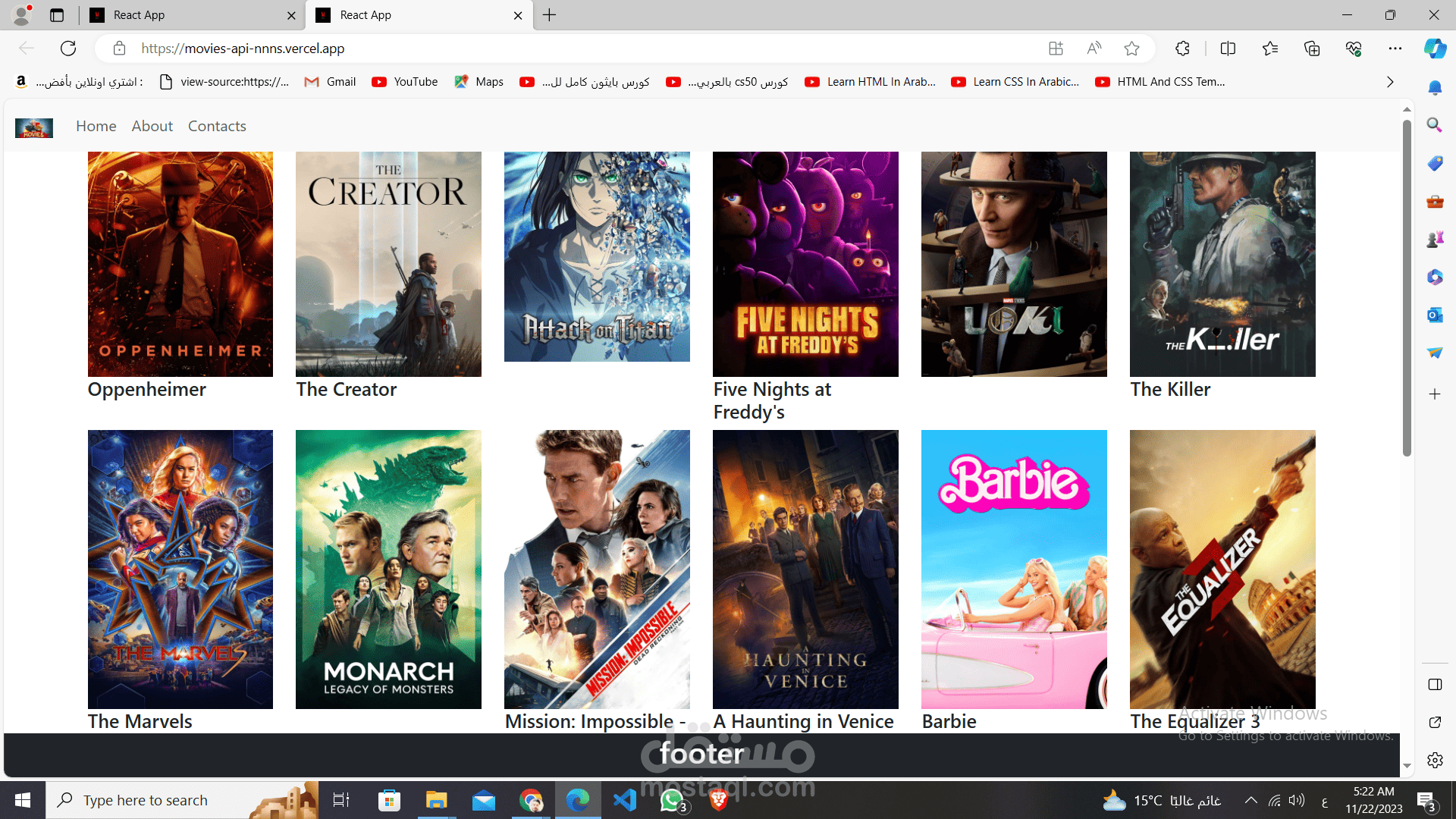Screen dimensions: 1456x819
Task: Show hidden system tray icons chevron
Action: (x=1250, y=800)
